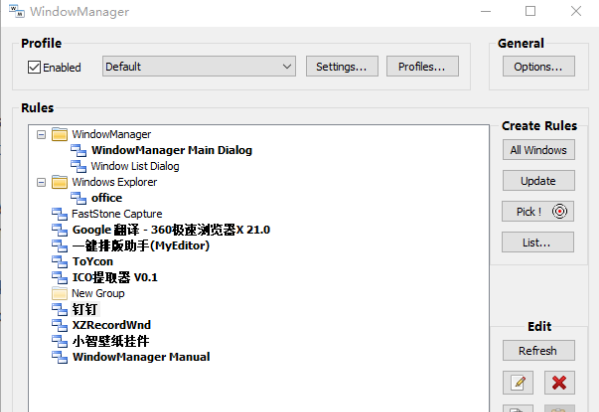This screenshot has height=412, width=599.
Task: Open profile Settings... button
Action: coord(342,67)
